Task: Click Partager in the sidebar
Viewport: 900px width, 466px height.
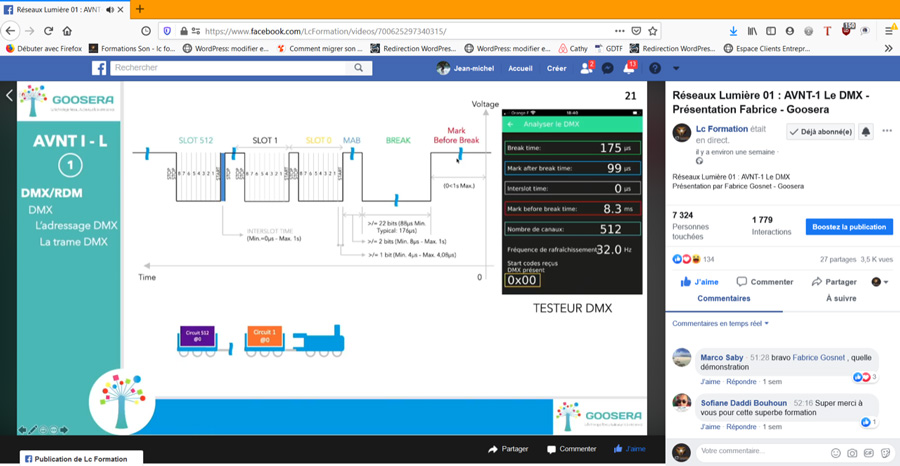Action: pos(833,282)
